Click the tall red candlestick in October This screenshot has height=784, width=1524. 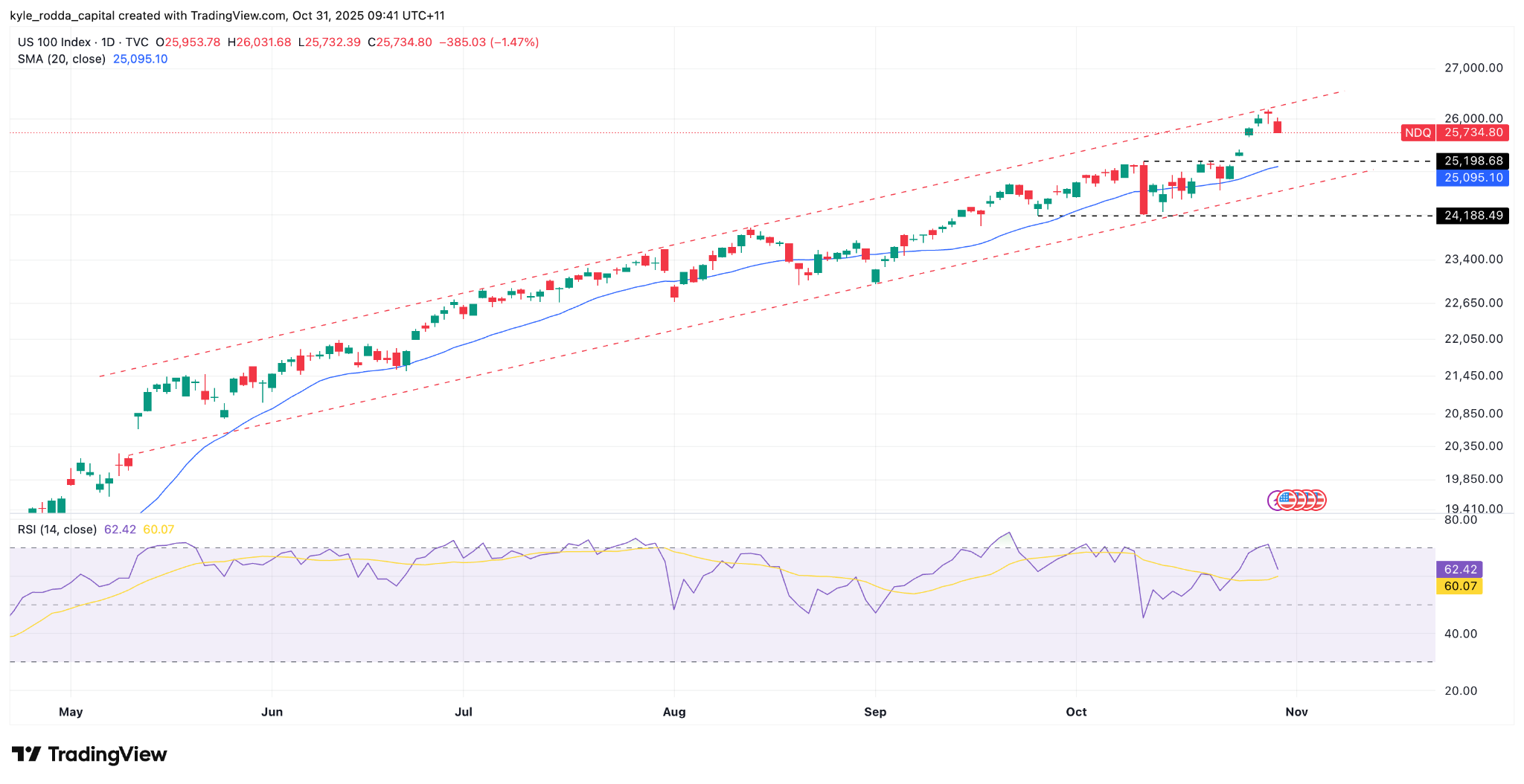pos(1144,190)
